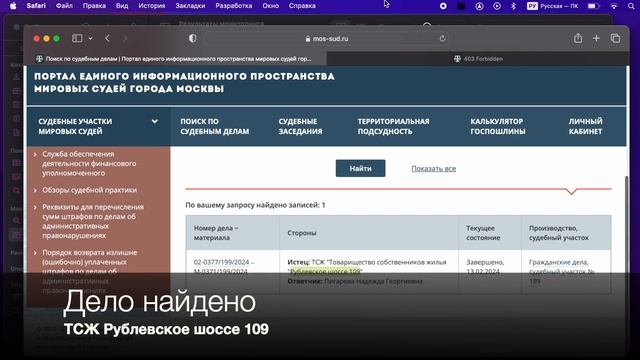Collapse search form with red arrow
Screen dimensions: 640x360
[x=571, y=191]
